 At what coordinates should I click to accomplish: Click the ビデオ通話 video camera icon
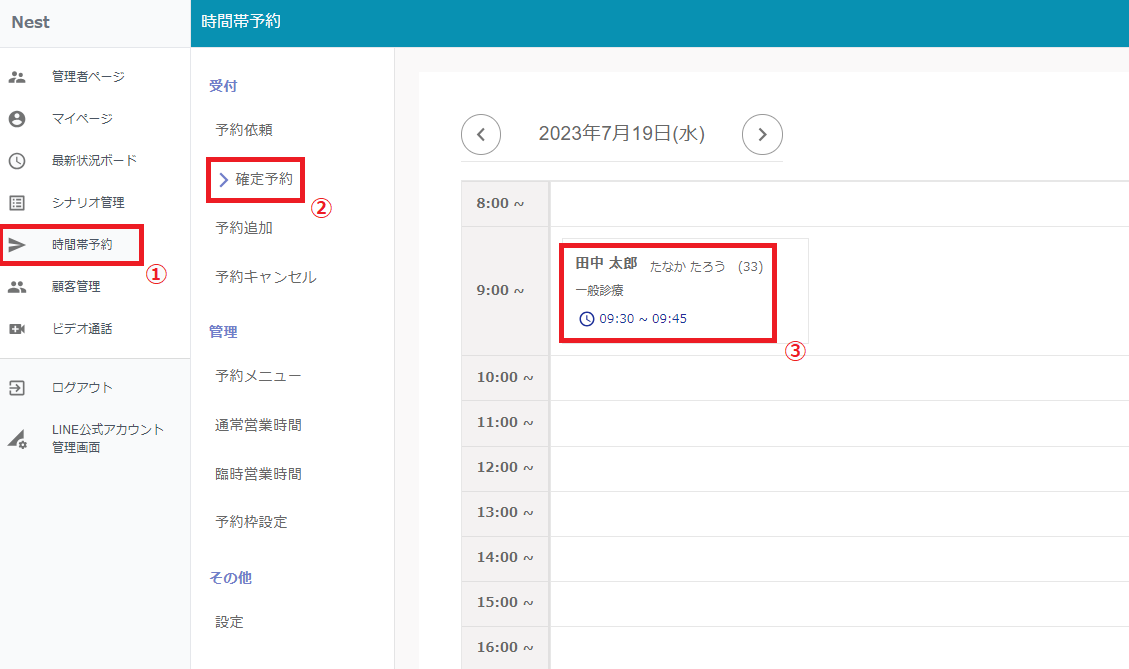17,329
